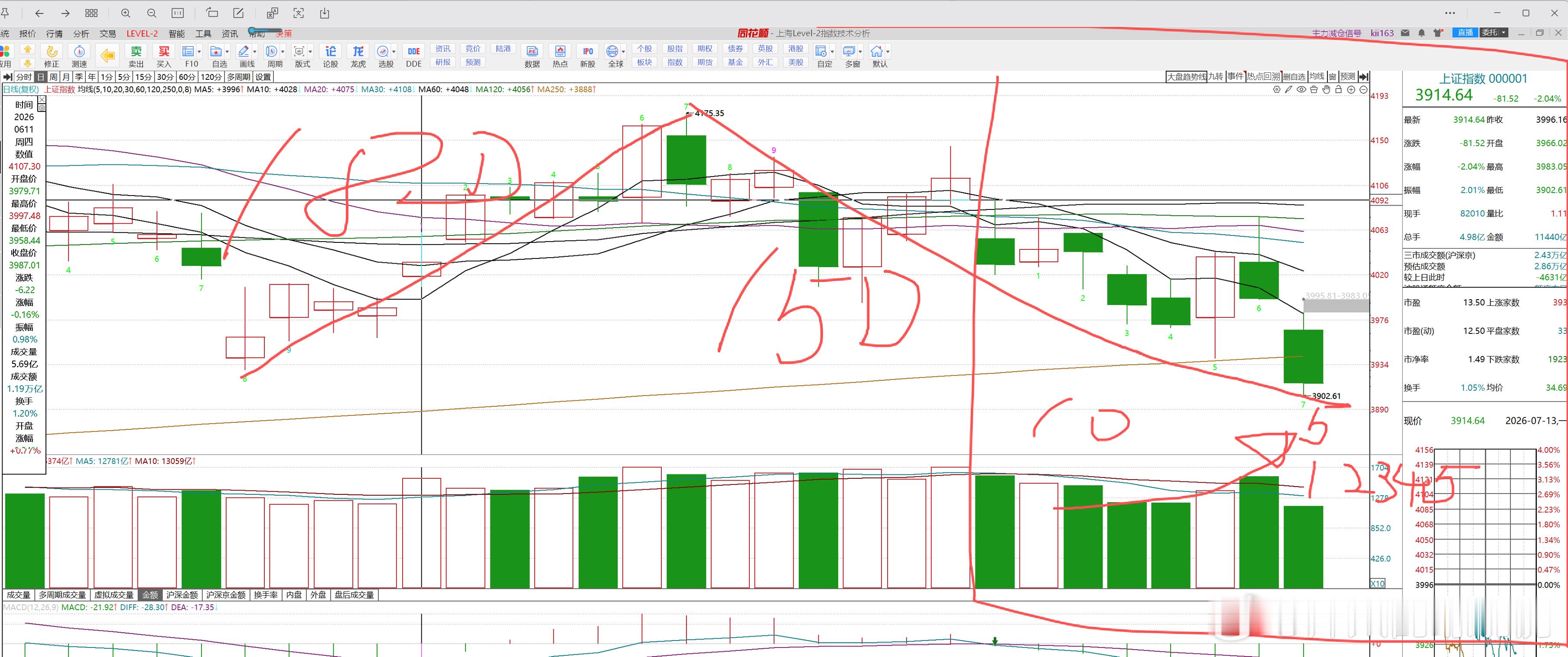Viewport: 1568px width, 657px height.
Task: Expand the 周期 period dropdown arrow
Action: 283,52
